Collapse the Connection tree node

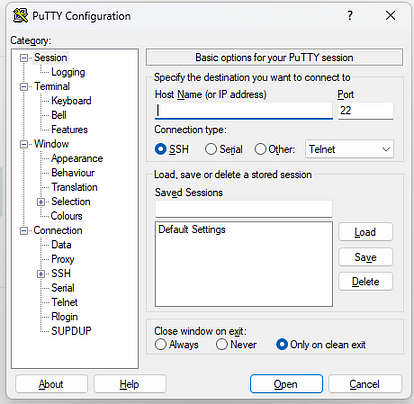coord(24,231)
